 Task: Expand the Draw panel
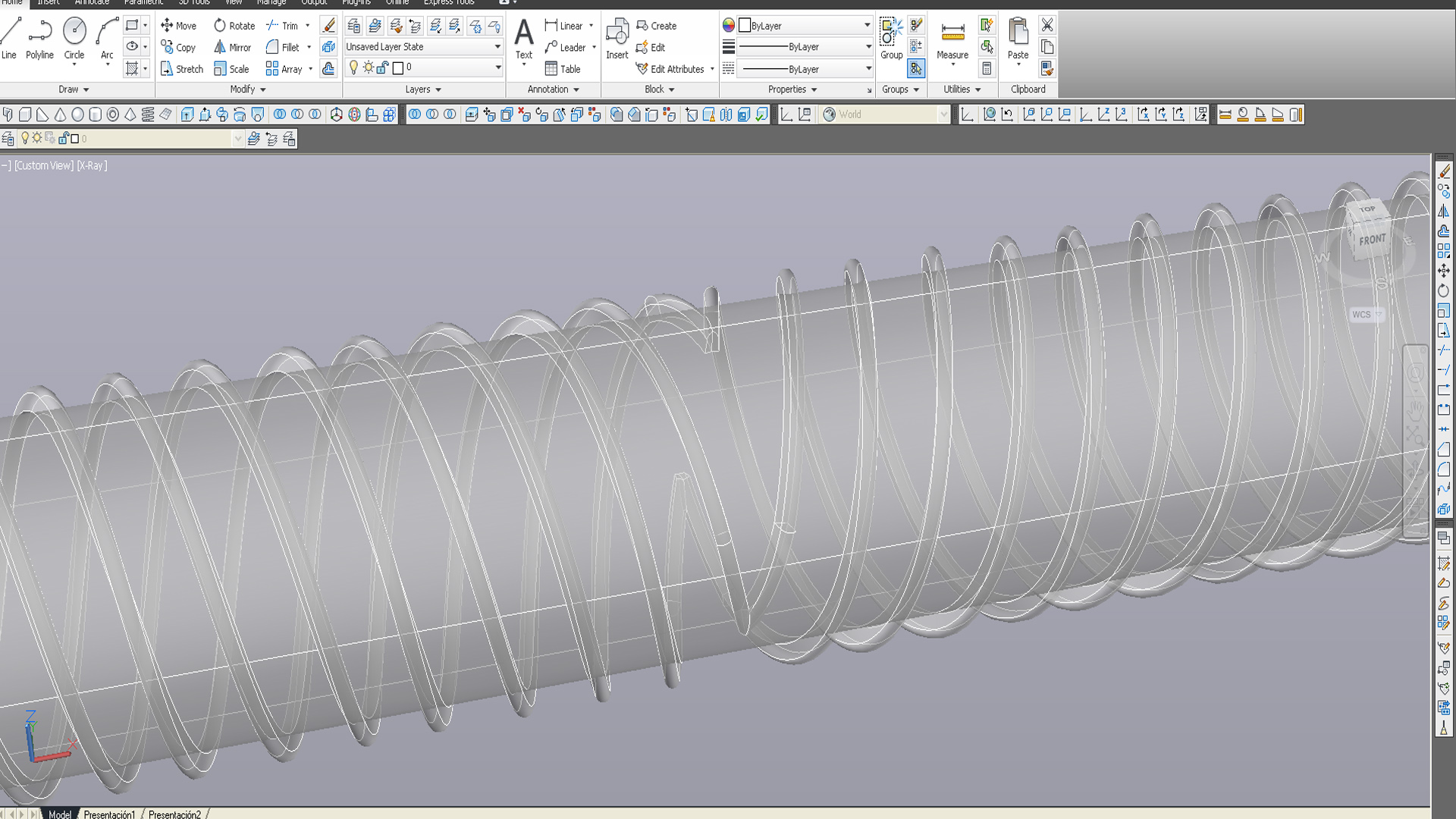tap(74, 89)
